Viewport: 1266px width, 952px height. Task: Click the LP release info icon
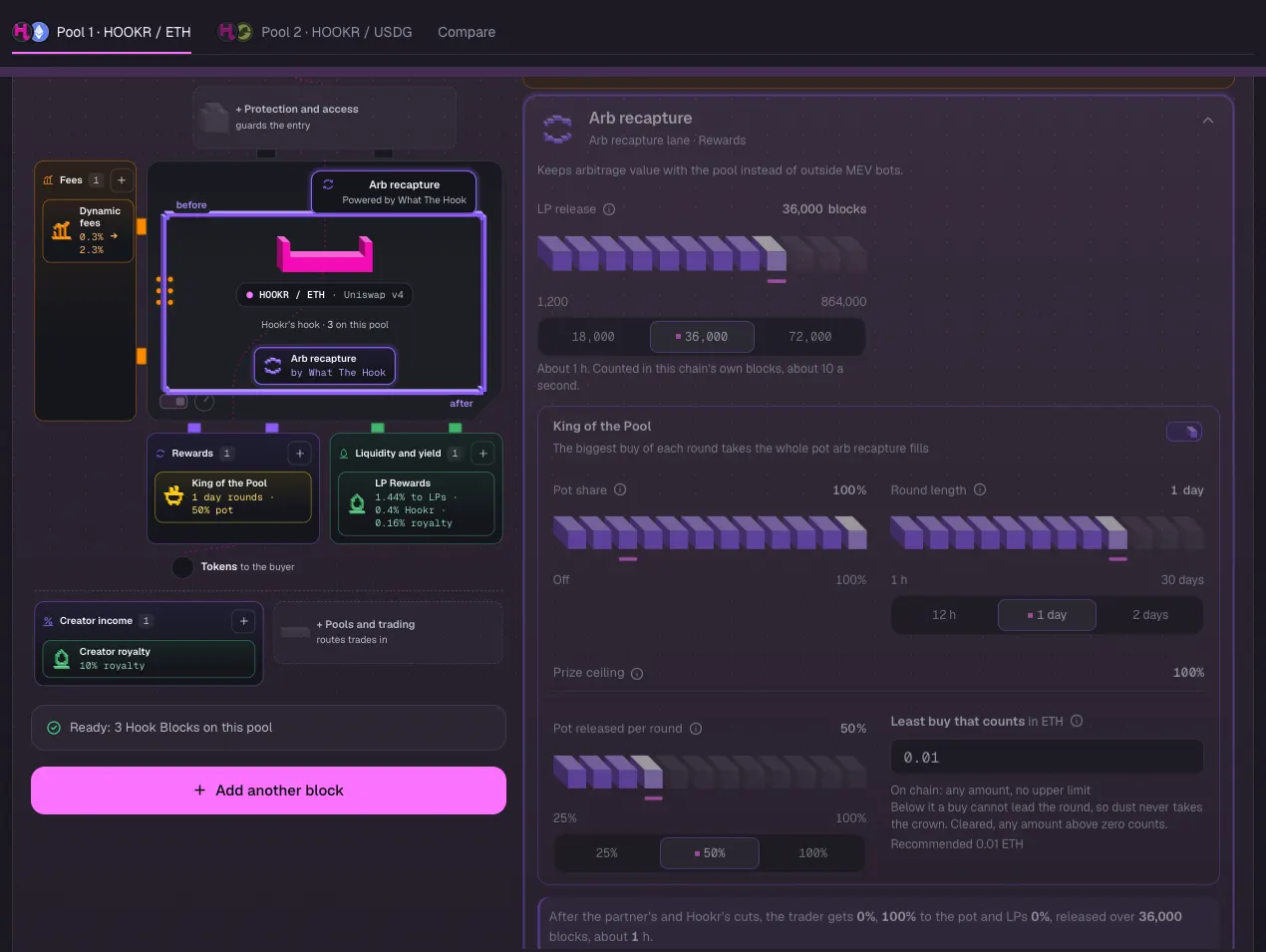(609, 209)
